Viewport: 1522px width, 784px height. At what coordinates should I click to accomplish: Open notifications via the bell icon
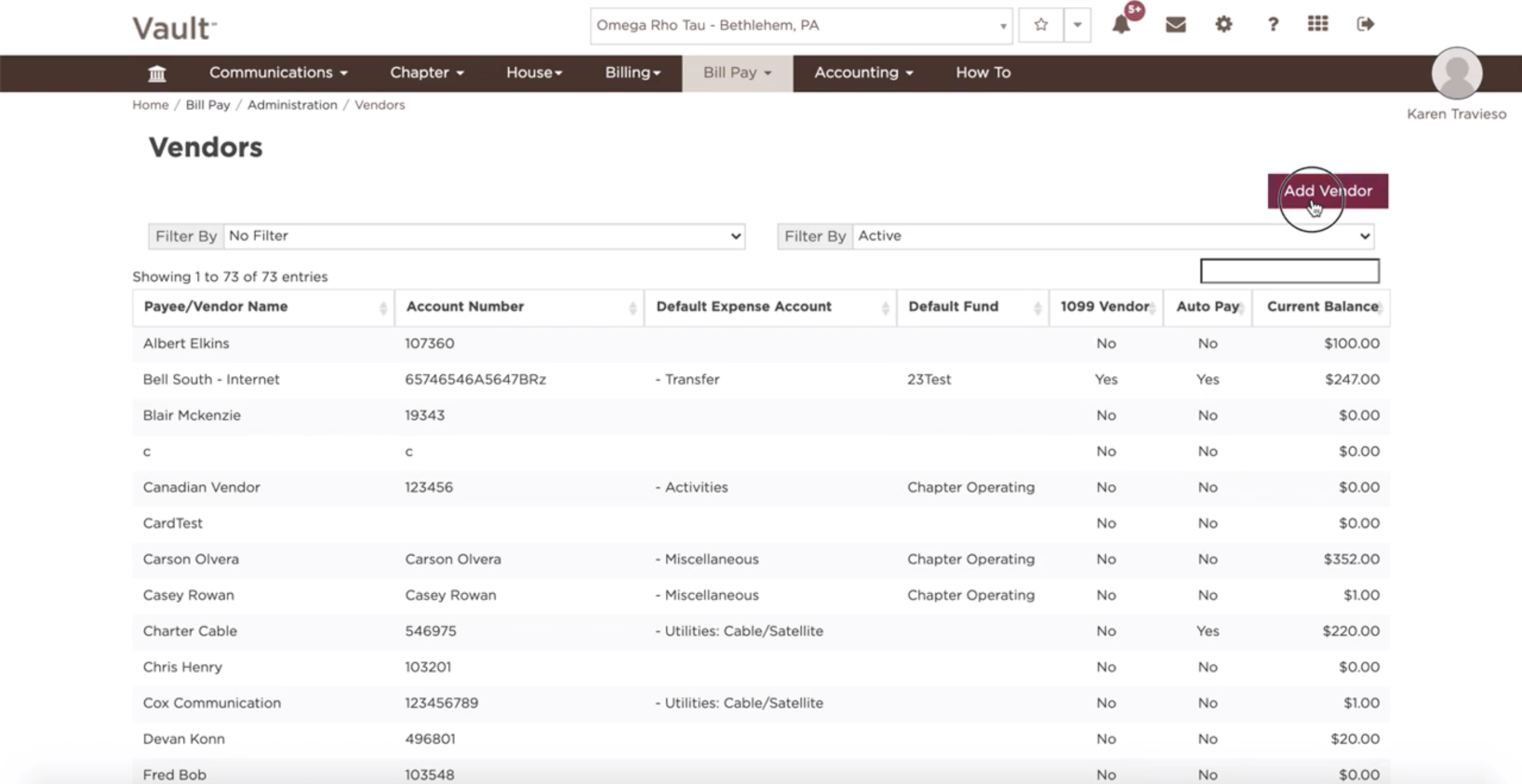[1121, 25]
